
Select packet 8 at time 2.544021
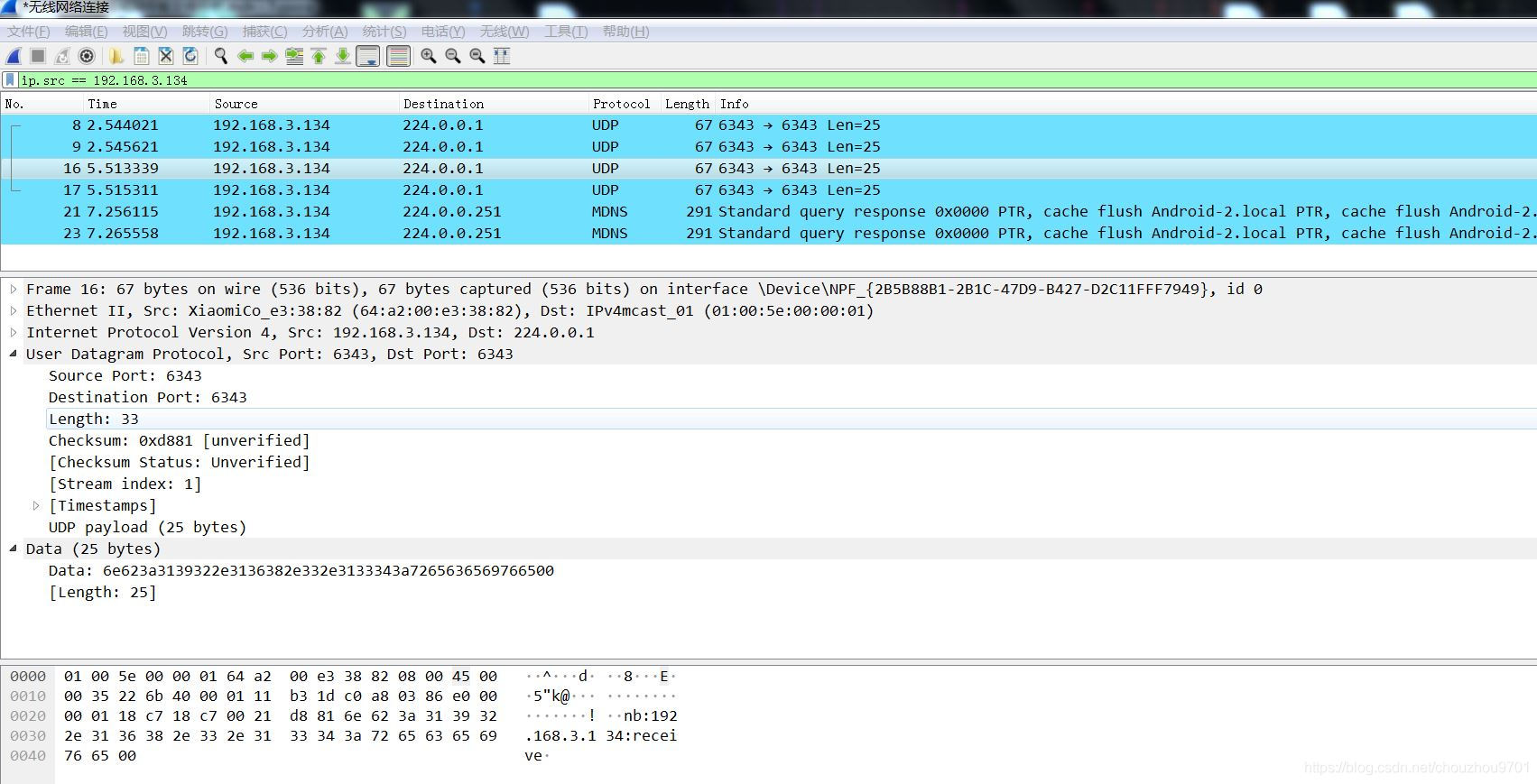click(x=768, y=125)
